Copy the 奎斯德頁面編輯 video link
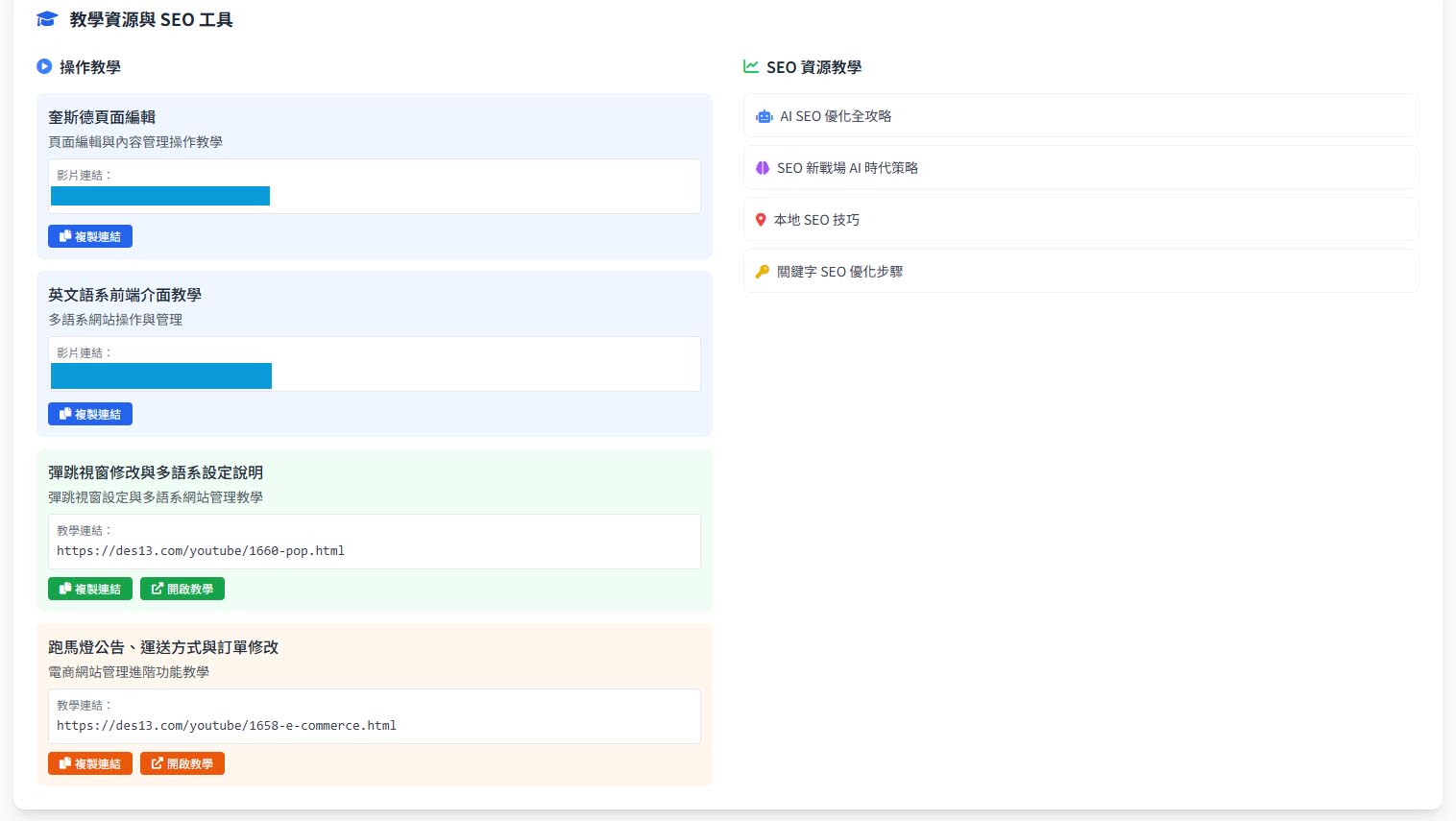Viewport: 1456px width, 821px height. click(90, 236)
